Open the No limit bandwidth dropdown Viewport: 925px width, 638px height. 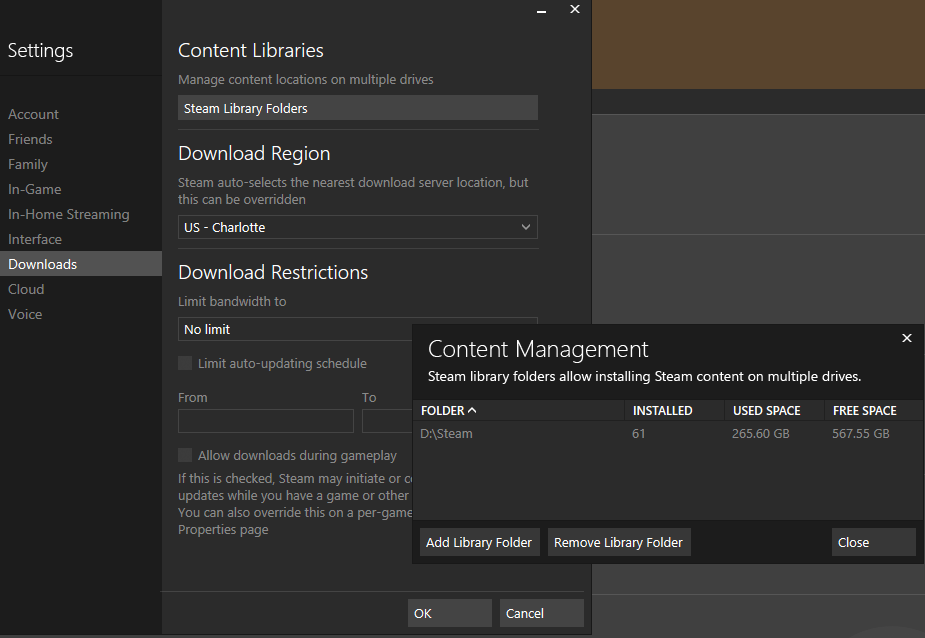pos(295,329)
